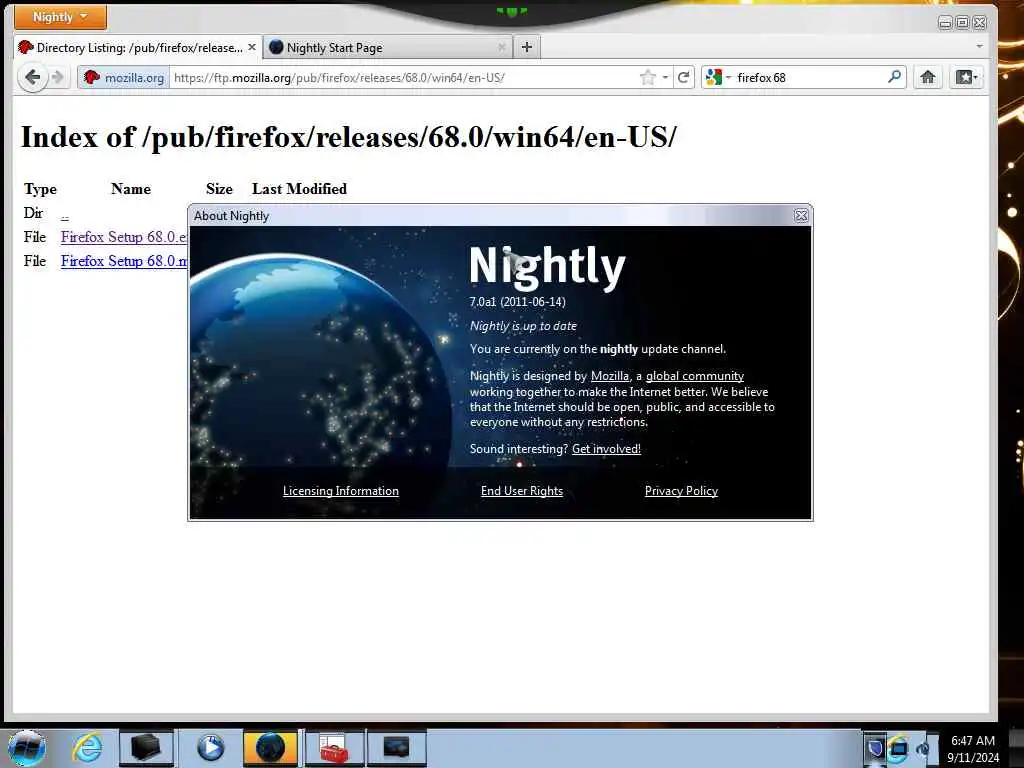
Task: Open Privacy Policy link
Action: pos(681,491)
